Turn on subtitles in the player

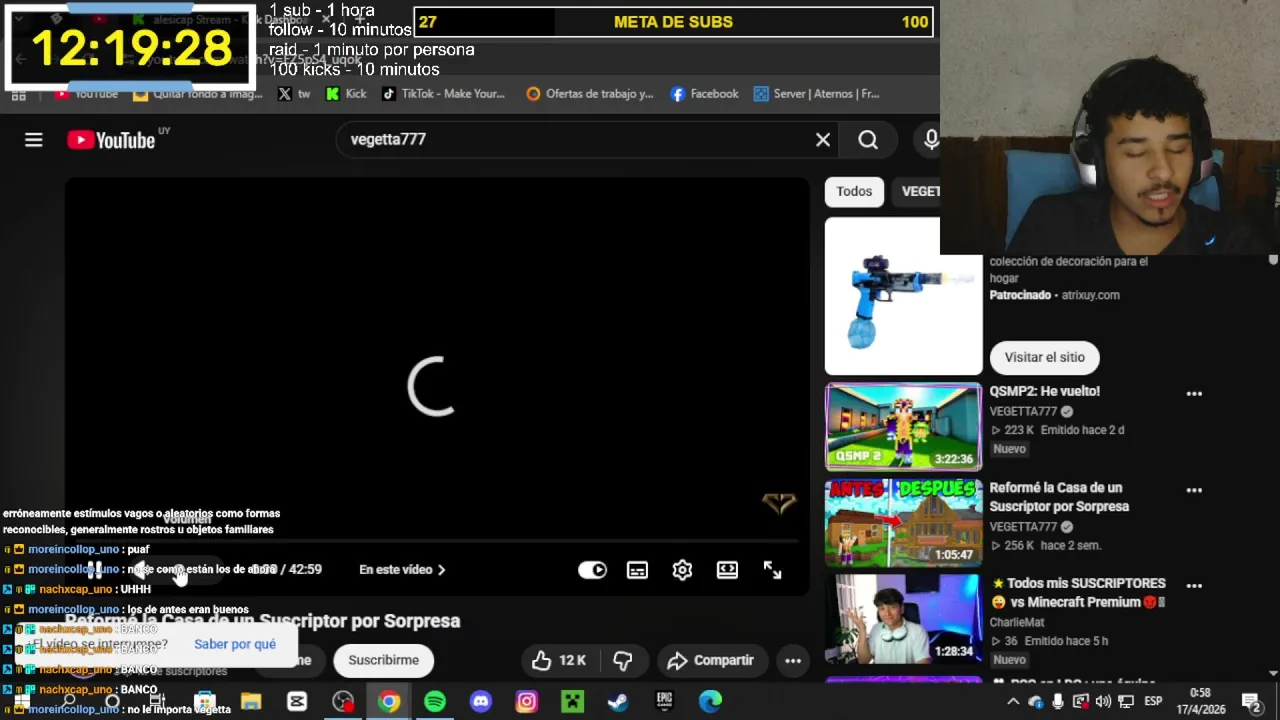coord(637,570)
